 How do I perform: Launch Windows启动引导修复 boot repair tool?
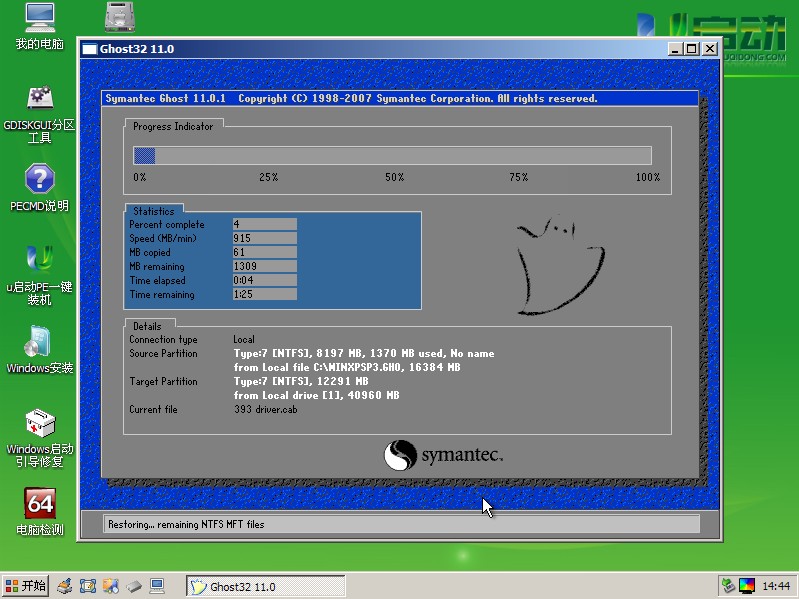click(x=39, y=423)
